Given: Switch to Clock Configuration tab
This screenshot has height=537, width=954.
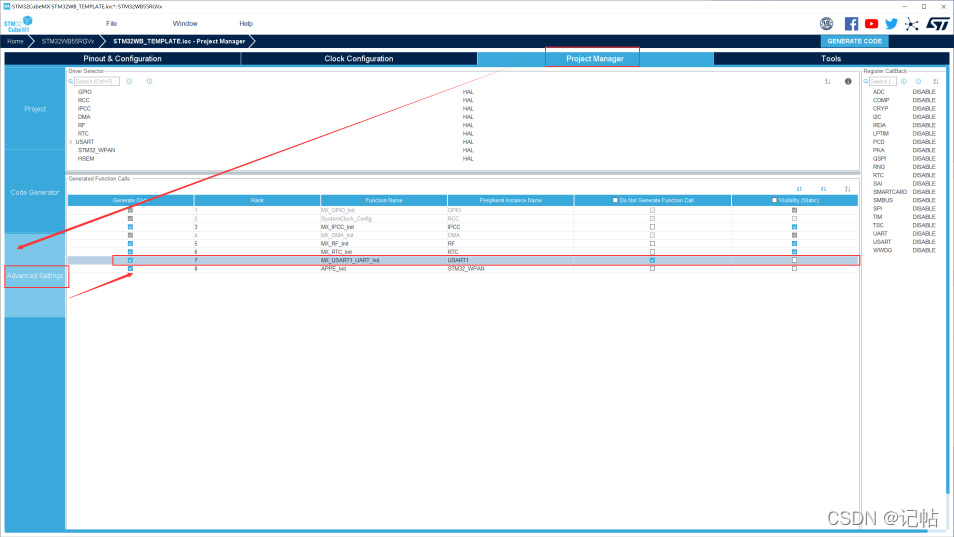Looking at the screenshot, I should pyautogui.click(x=358, y=59).
